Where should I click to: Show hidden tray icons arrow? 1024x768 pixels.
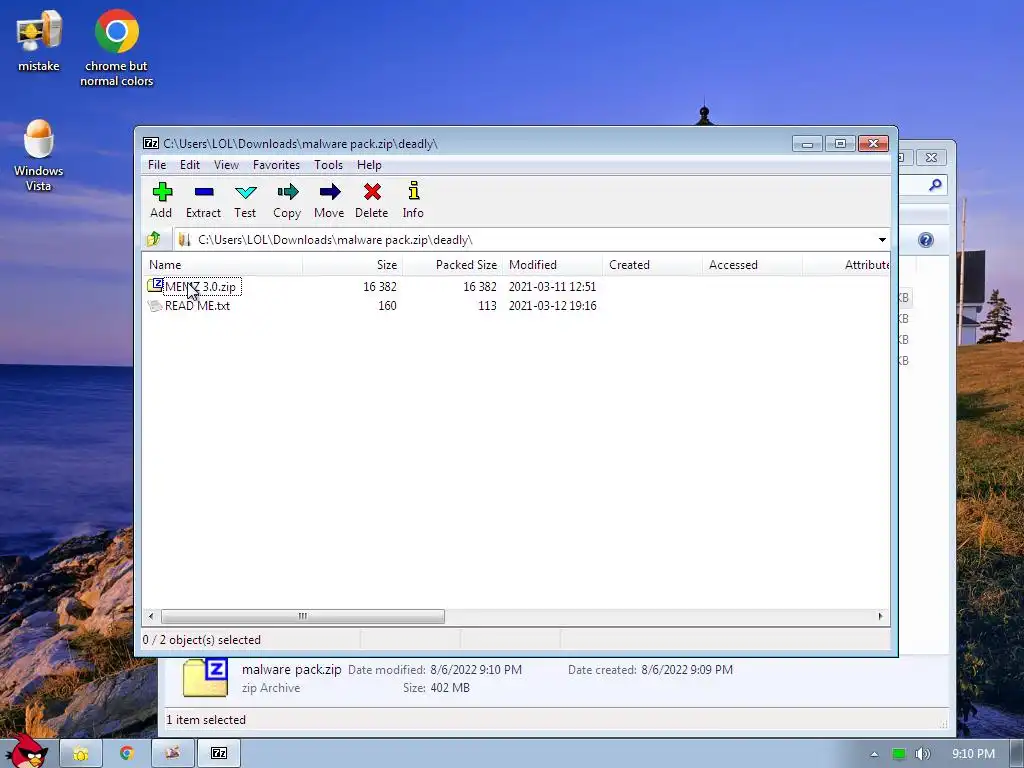pyautogui.click(x=874, y=754)
